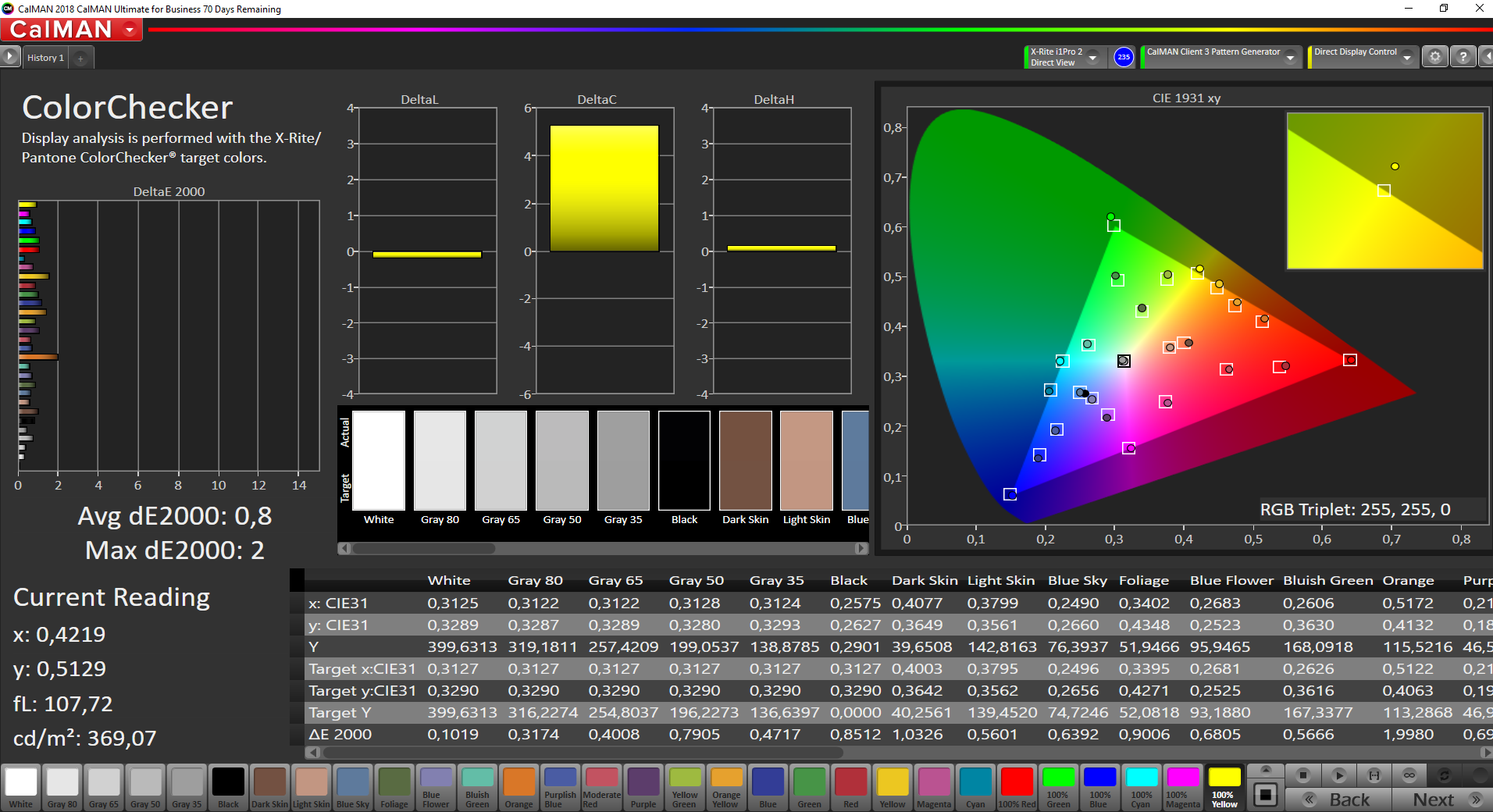Select the Gray 50 bottom patch

click(x=145, y=787)
